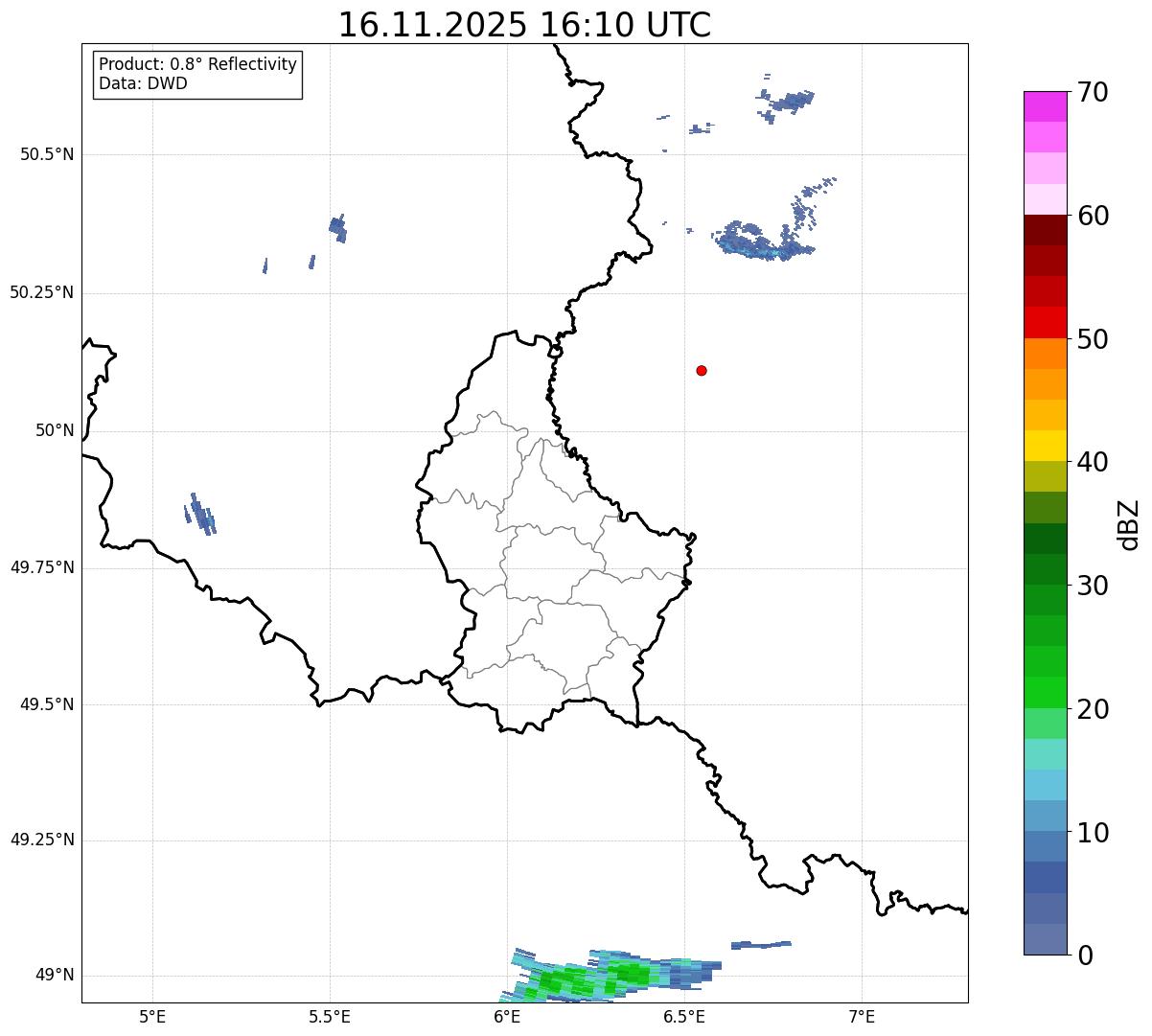
Task: Click the 5.5°E longitude tick label
Action: click(330, 1016)
